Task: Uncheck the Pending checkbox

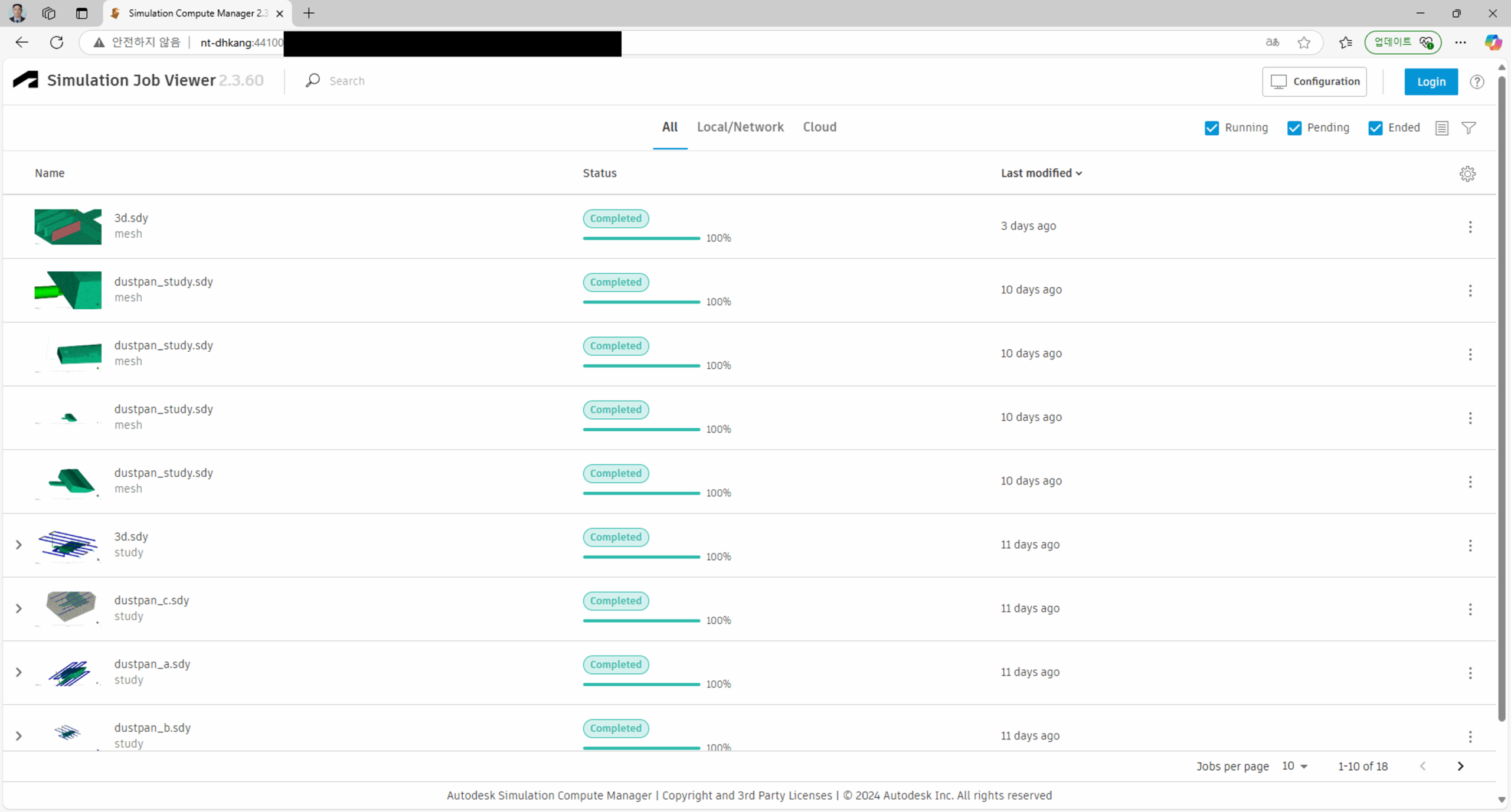Action: [x=1294, y=128]
